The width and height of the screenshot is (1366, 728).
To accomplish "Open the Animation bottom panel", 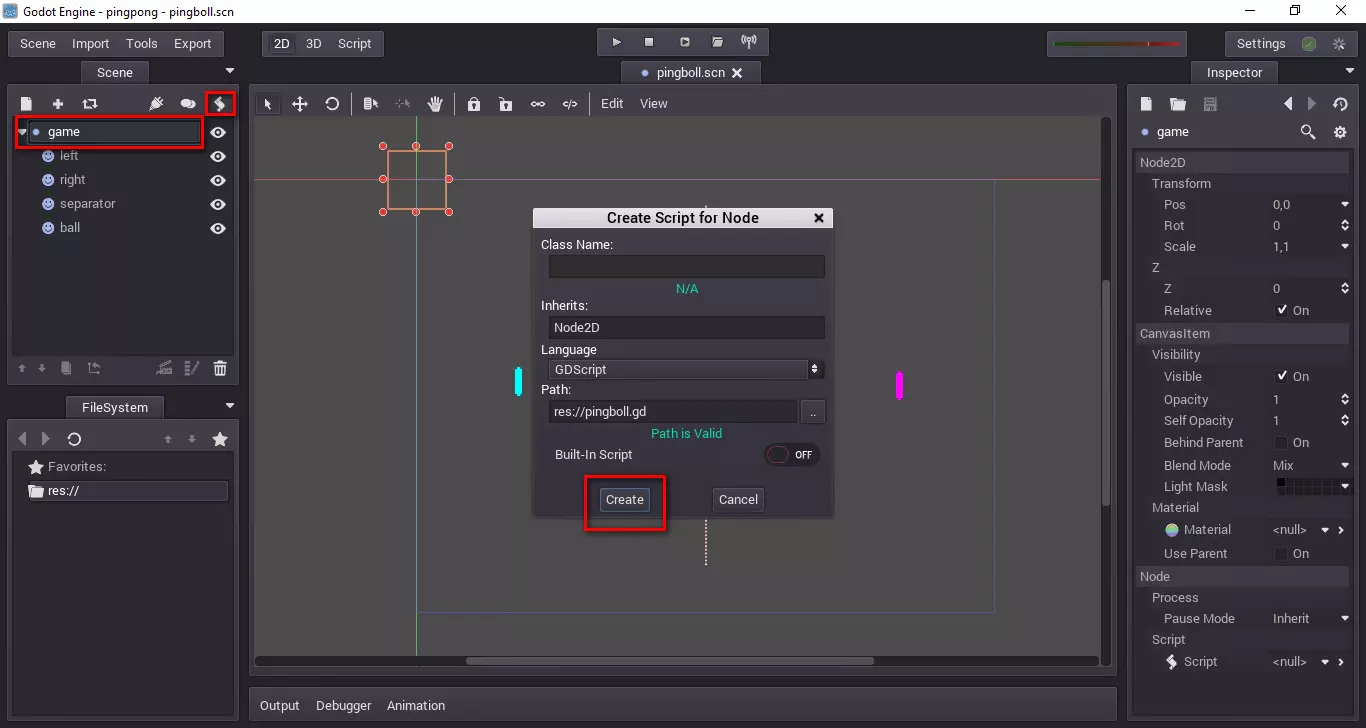I will (x=416, y=706).
